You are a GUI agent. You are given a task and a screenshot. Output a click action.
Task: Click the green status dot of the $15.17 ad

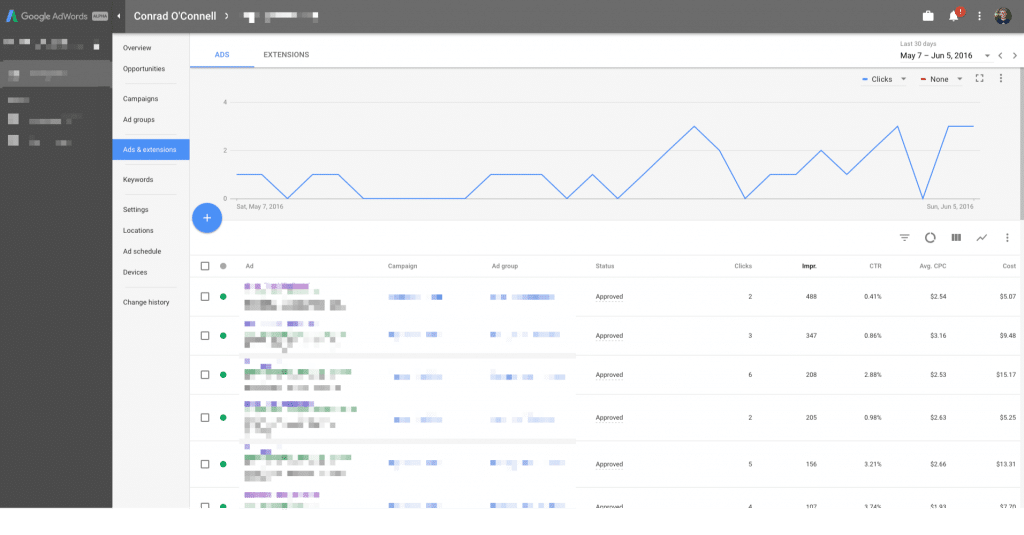click(x=223, y=375)
